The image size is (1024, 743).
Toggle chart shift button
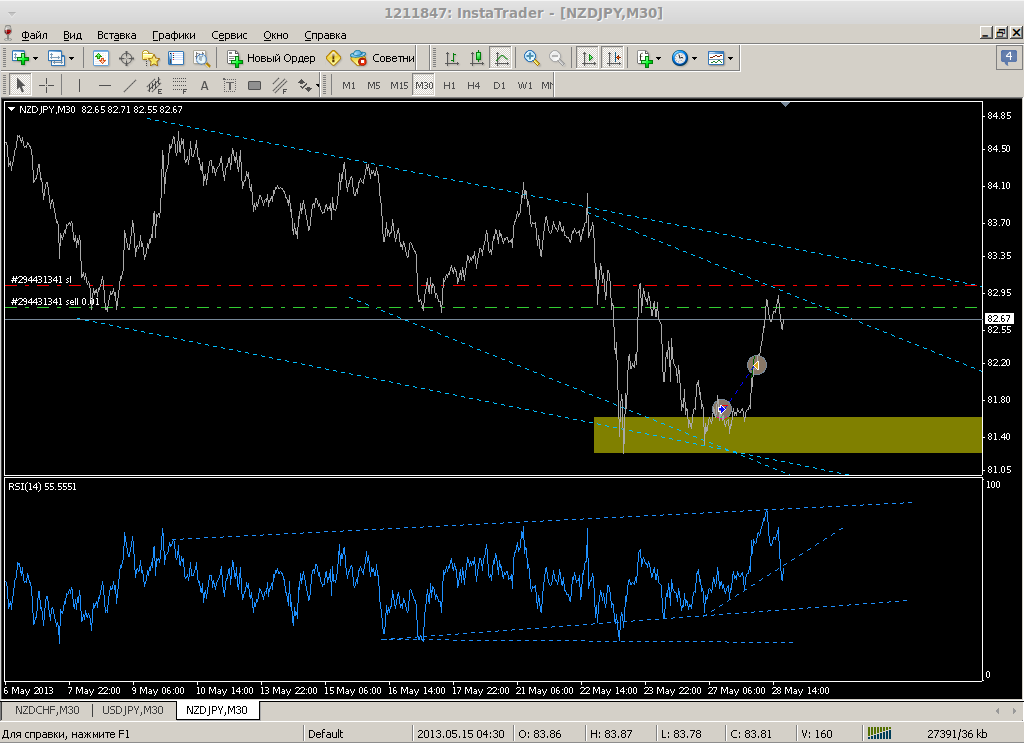point(613,58)
